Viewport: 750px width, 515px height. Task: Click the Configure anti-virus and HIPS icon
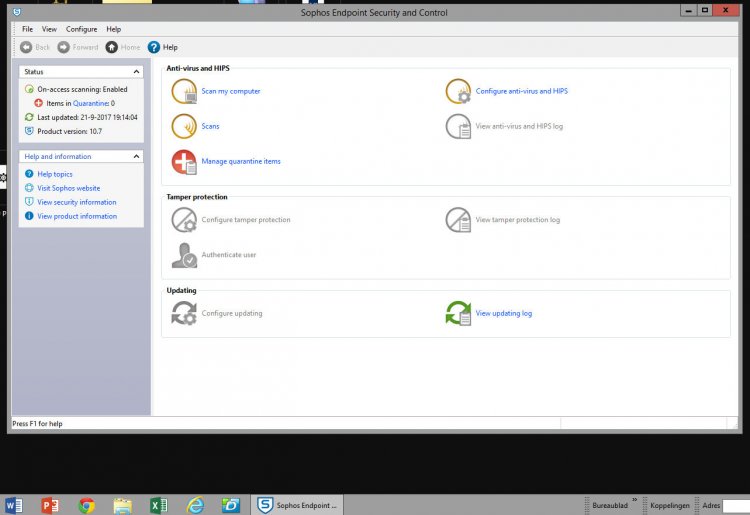point(458,92)
